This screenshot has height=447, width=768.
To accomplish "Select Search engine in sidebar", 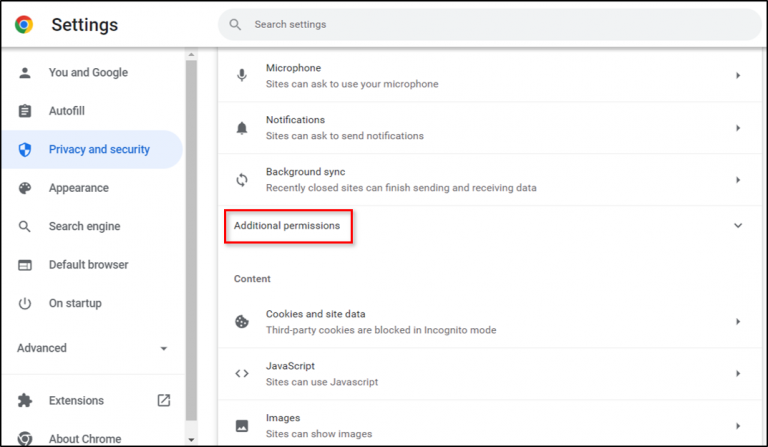I will coord(84,226).
